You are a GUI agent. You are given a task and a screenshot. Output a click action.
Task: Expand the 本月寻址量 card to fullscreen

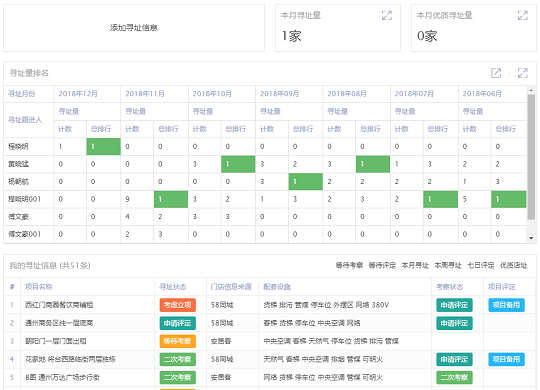(387, 15)
